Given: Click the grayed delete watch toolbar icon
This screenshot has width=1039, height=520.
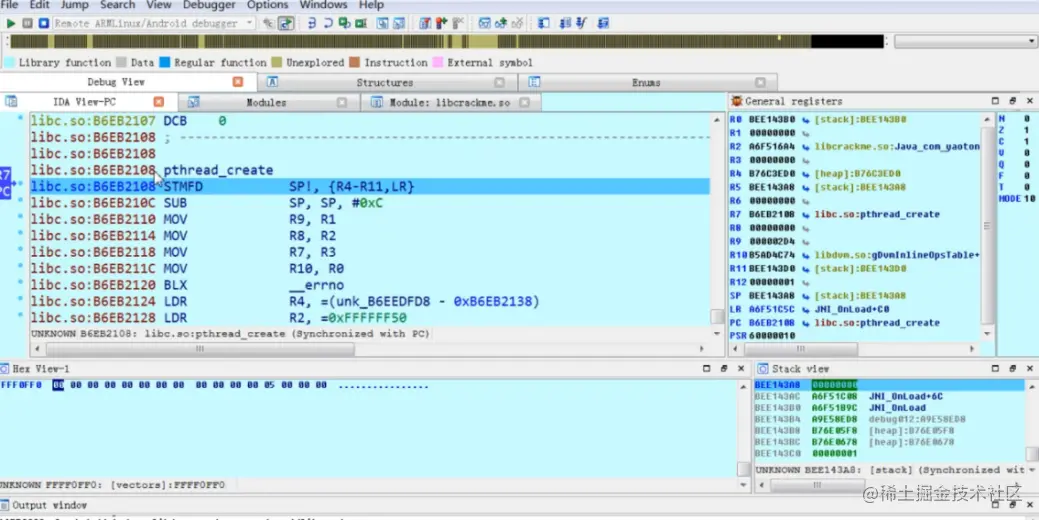Looking at the screenshot, I should [517, 23].
